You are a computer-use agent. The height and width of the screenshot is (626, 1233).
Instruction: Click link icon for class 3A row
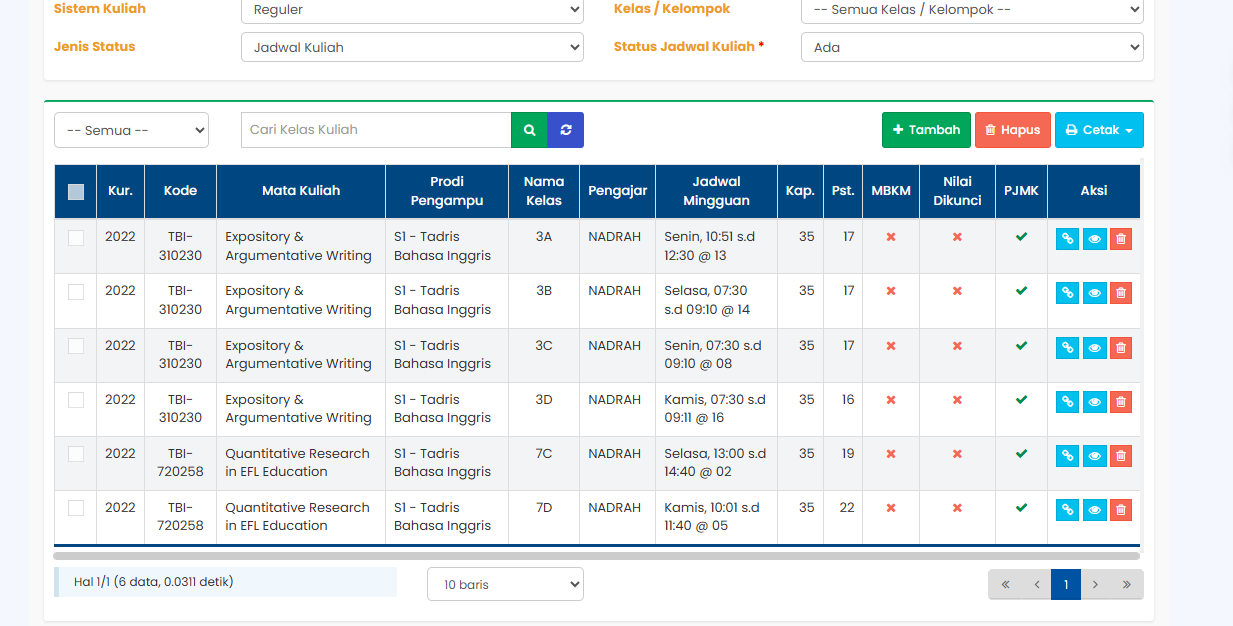(1067, 239)
